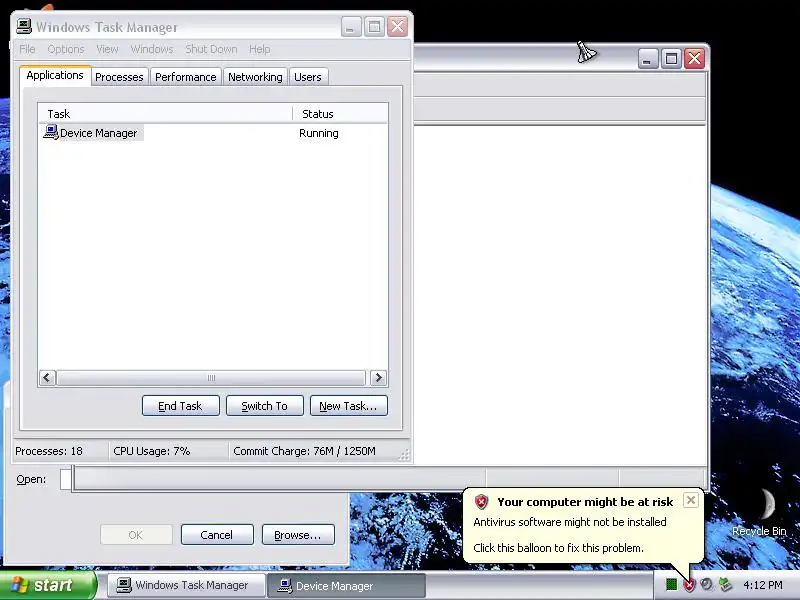
Task: Click the green CPU usage tray icon
Action: point(671,585)
